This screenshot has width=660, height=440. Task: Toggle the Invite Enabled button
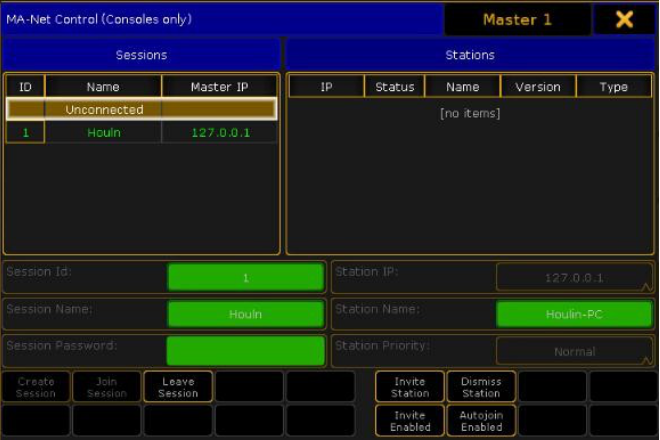[410, 421]
